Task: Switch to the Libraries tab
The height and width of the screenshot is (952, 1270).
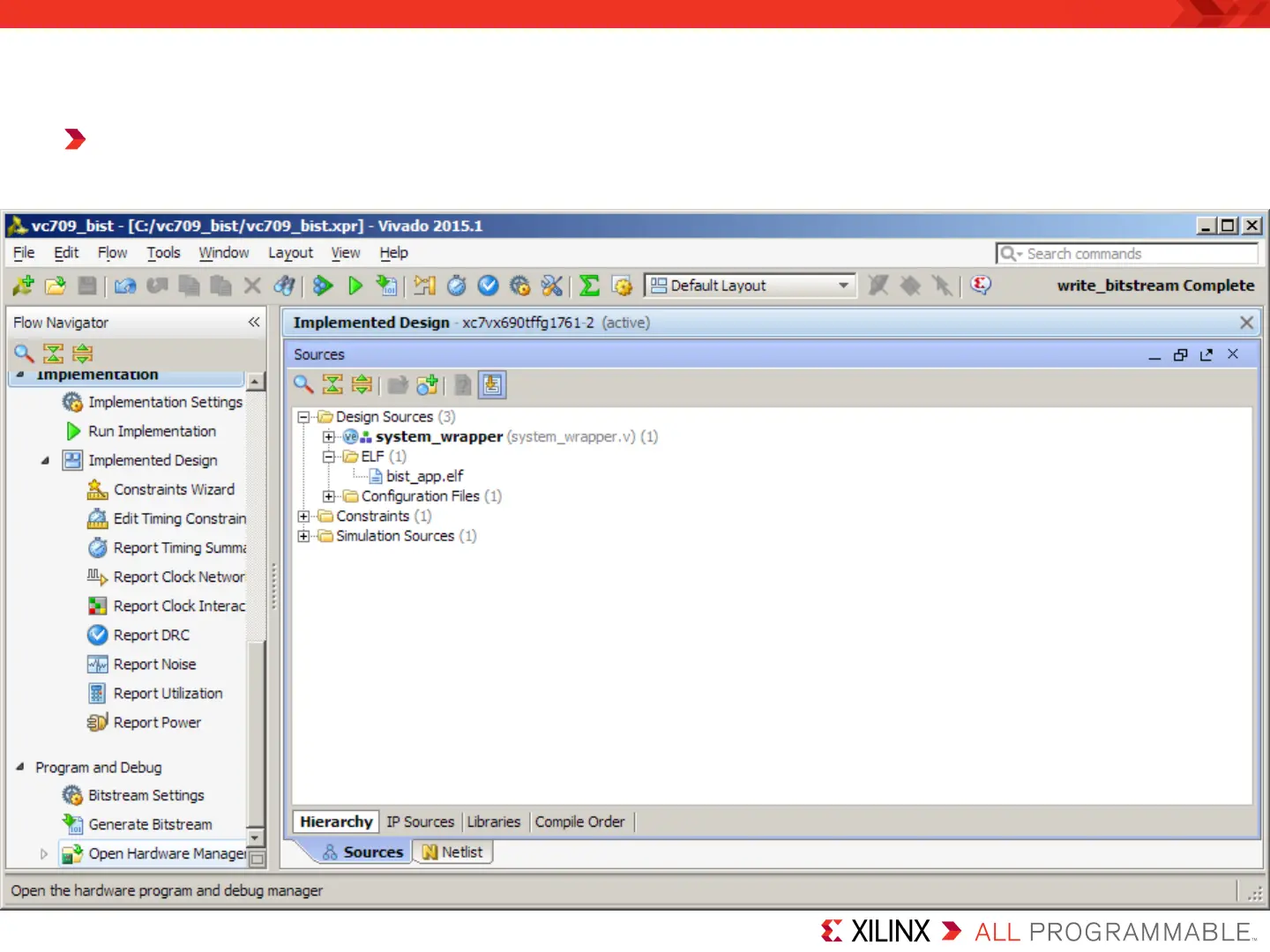Action: tap(494, 822)
